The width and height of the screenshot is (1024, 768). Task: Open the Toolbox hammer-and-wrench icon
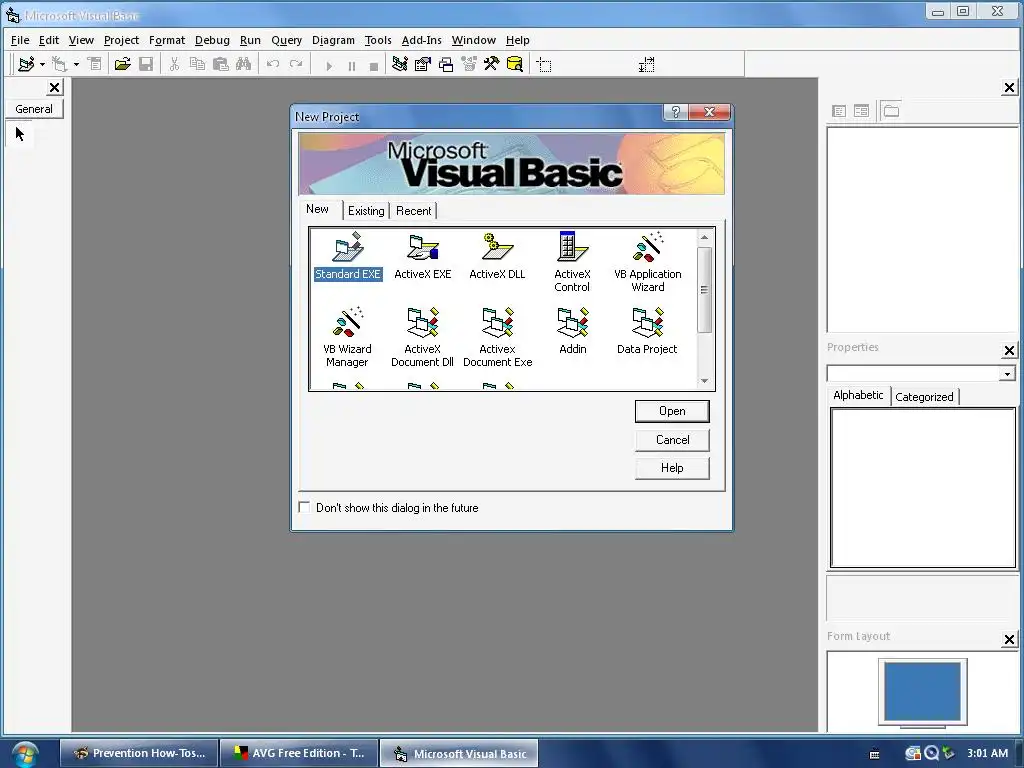(x=492, y=64)
